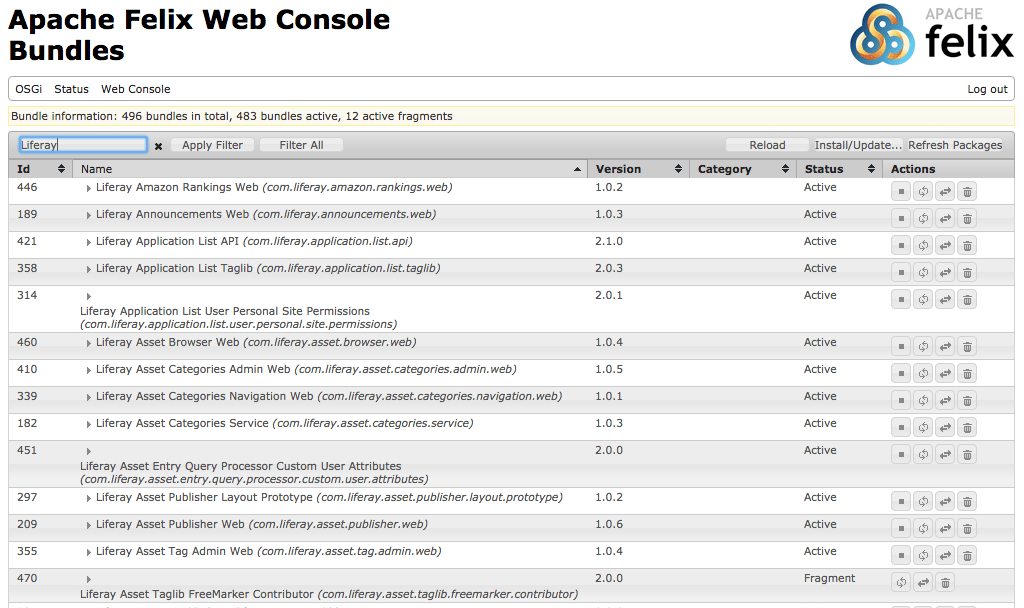Sort bundles by the Status column
This screenshot has height=608, width=1024.
tap(839, 169)
